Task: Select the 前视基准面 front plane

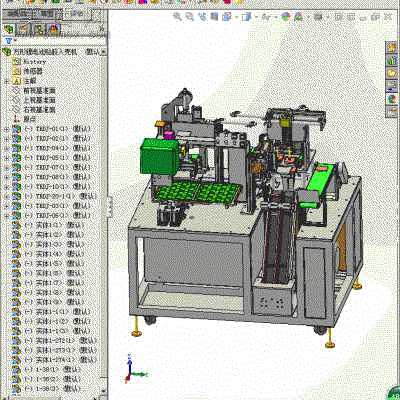Action: click(34, 90)
